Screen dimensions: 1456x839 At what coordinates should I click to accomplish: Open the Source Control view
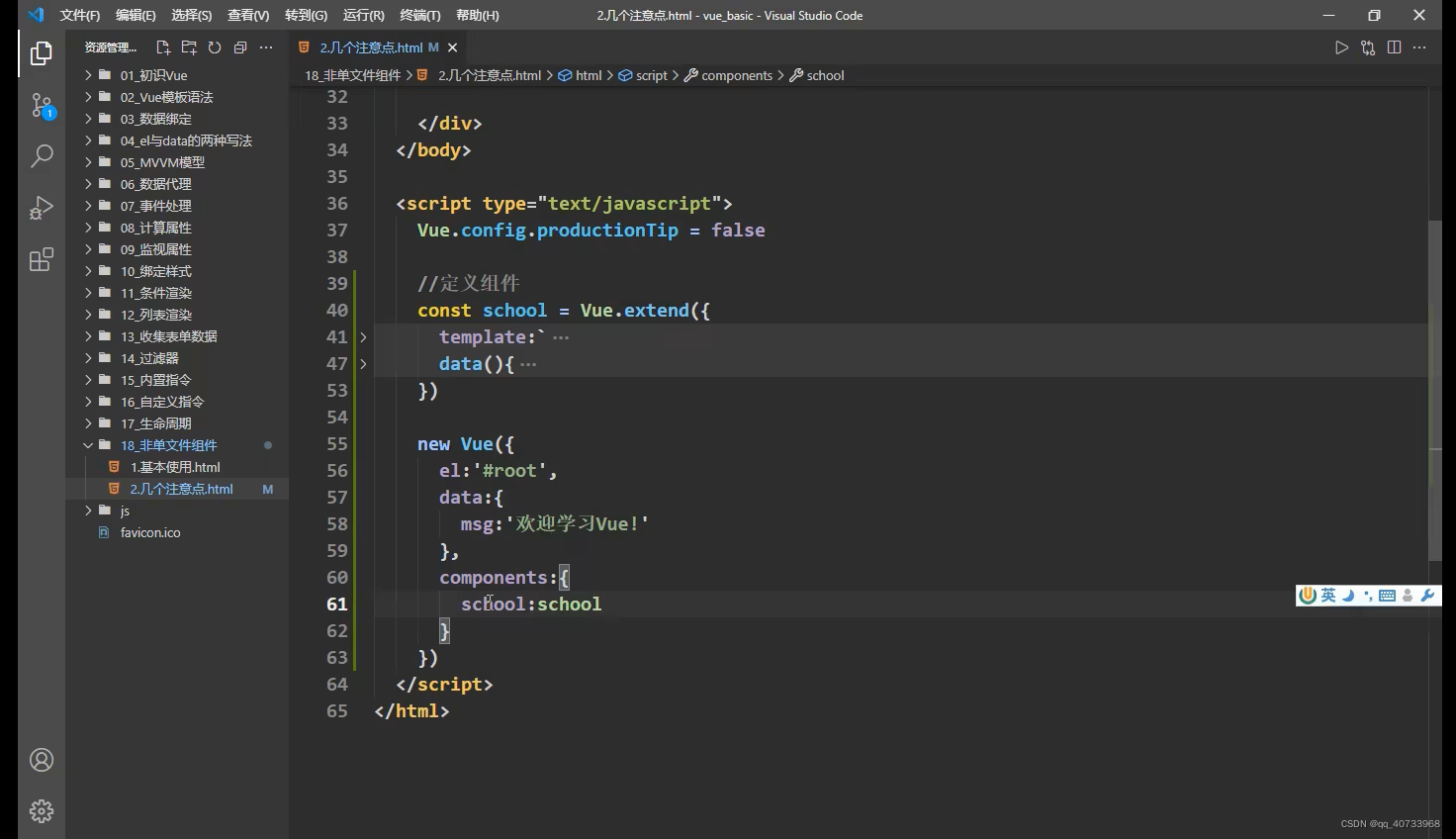42,105
